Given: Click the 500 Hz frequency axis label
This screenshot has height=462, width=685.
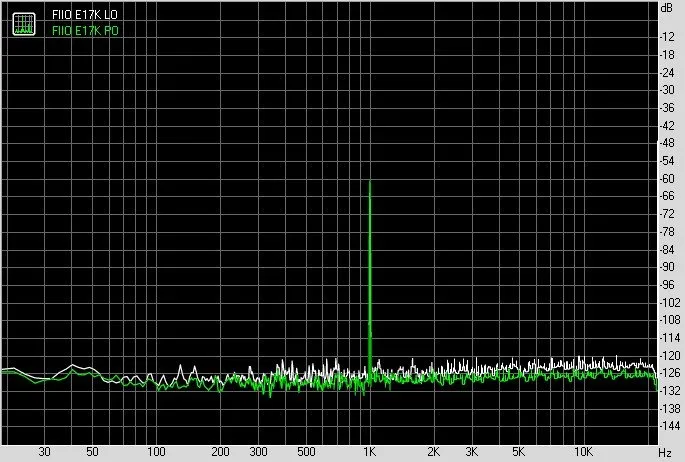Looking at the screenshot, I should click(x=306, y=452).
